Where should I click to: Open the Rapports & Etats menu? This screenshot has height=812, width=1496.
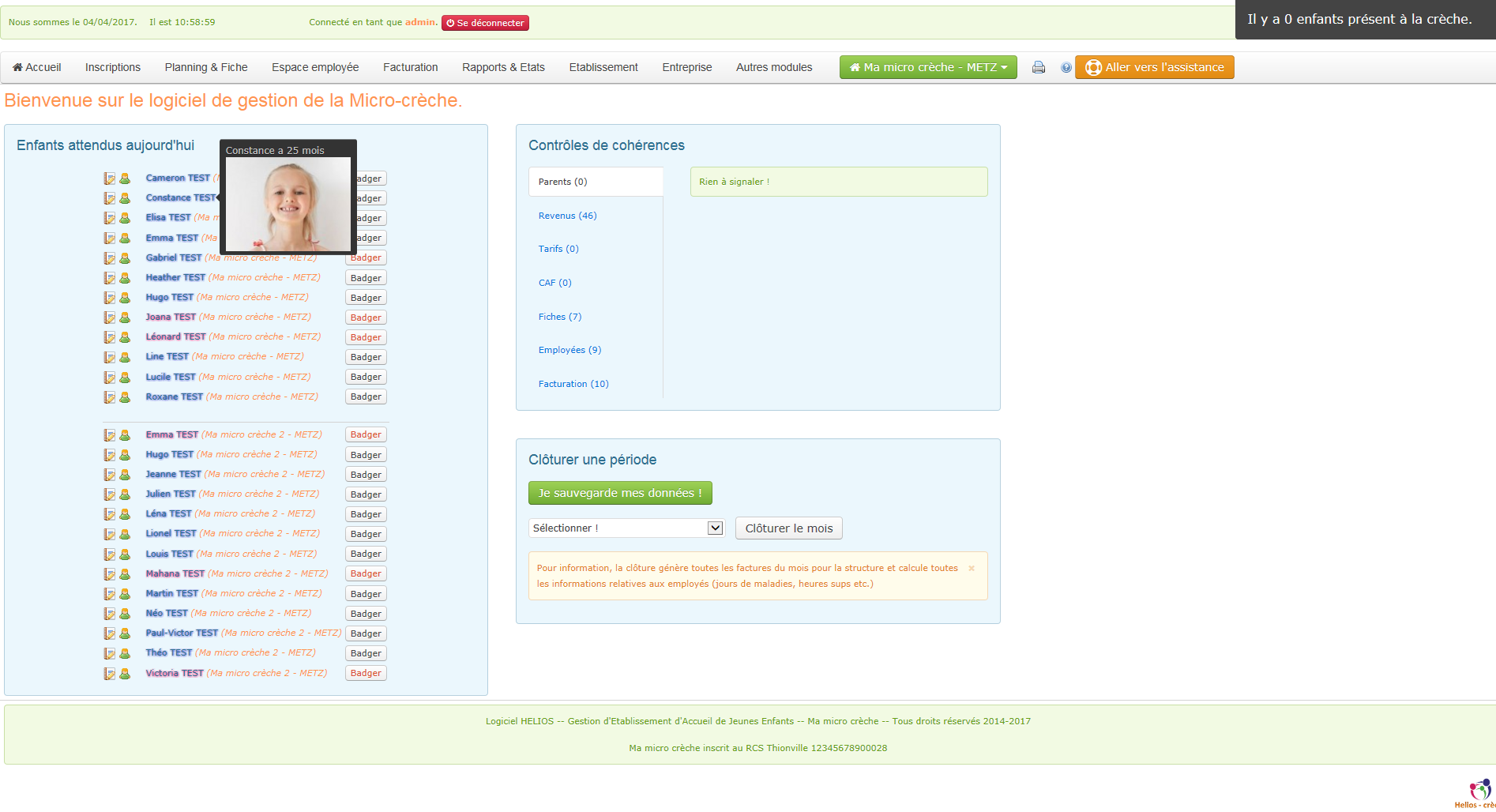click(x=503, y=68)
